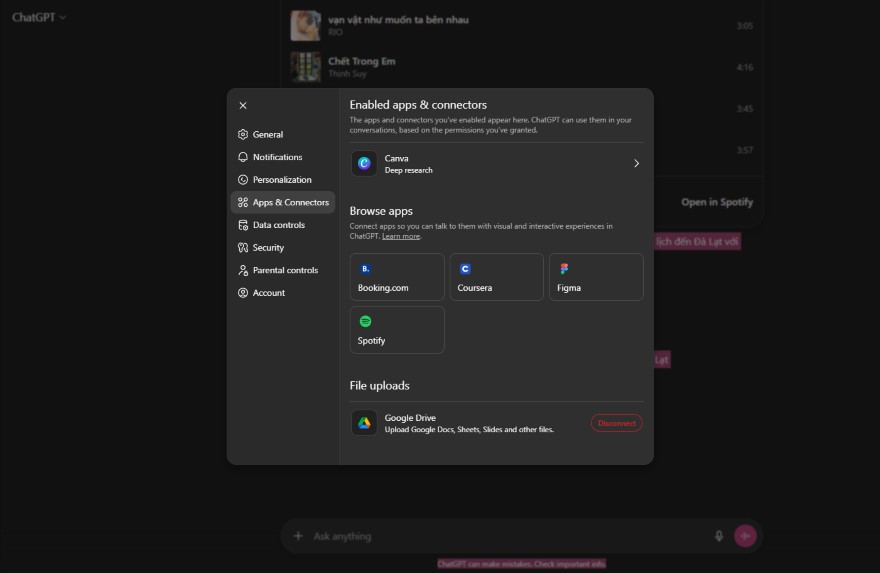Click the microphone dictation icon
This screenshot has width=880, height=573.
(719, 536)
